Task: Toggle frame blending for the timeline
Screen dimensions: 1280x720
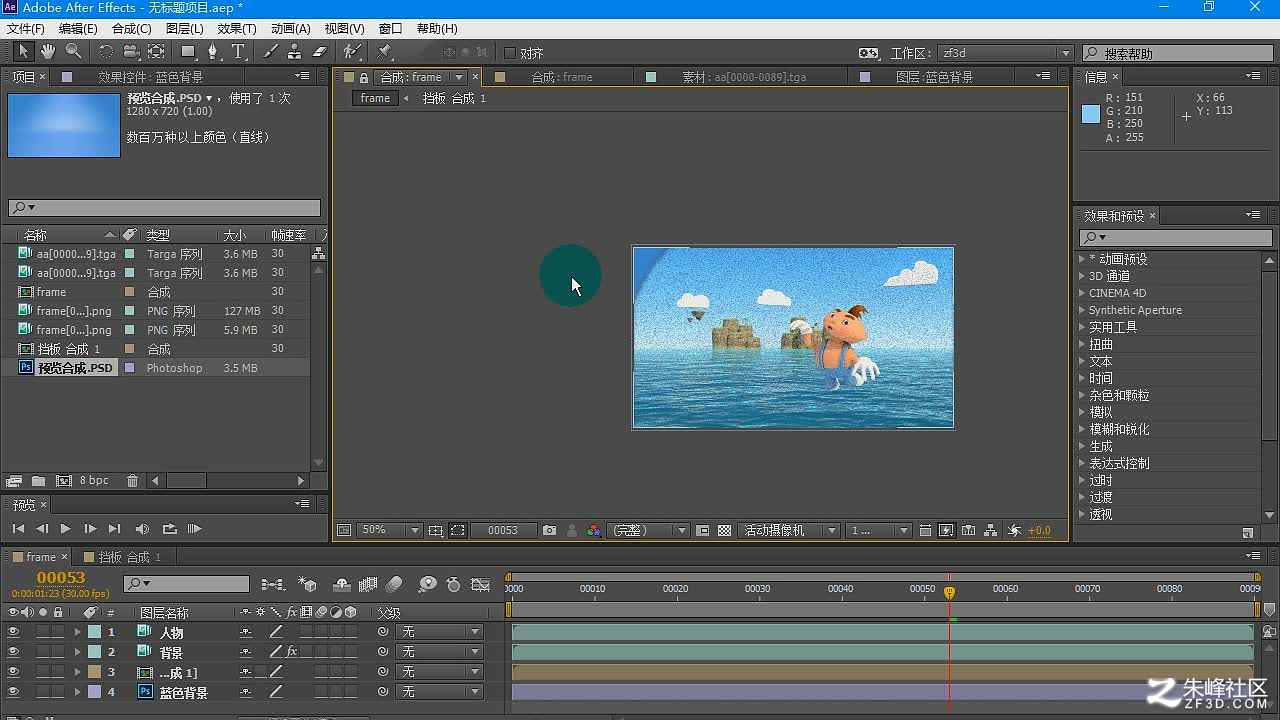Action: pos(367,584)
